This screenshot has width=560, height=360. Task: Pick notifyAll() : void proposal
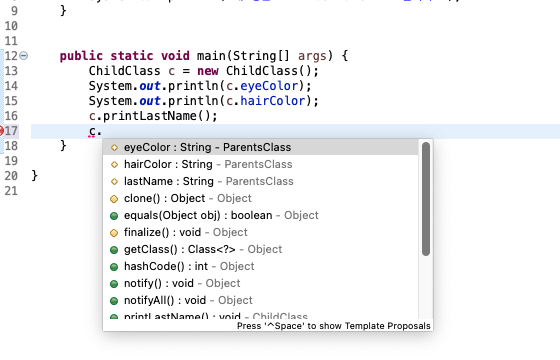[x=260, y=300]
